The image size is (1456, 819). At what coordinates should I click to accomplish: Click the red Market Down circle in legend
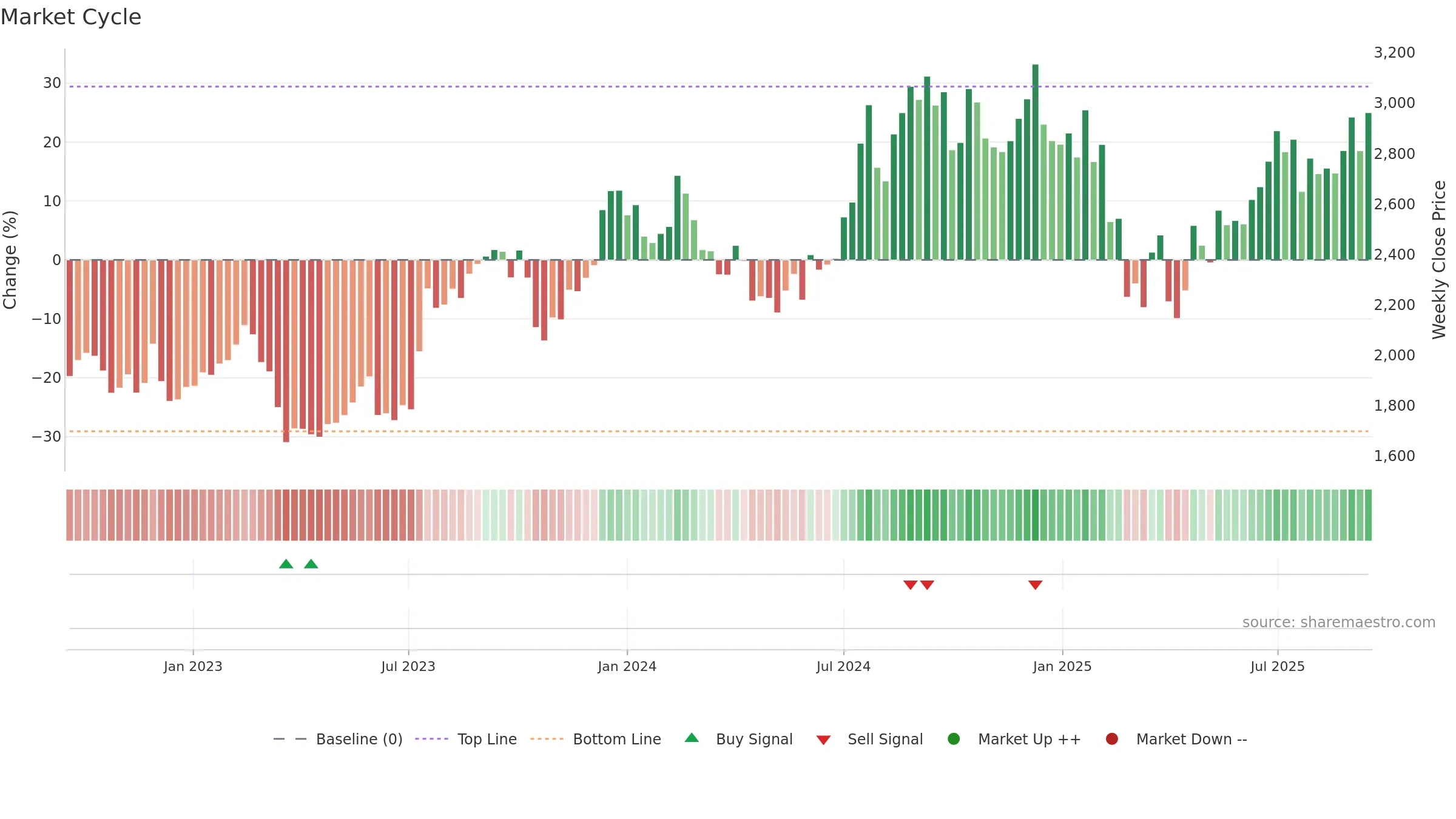click(1112, 739)
